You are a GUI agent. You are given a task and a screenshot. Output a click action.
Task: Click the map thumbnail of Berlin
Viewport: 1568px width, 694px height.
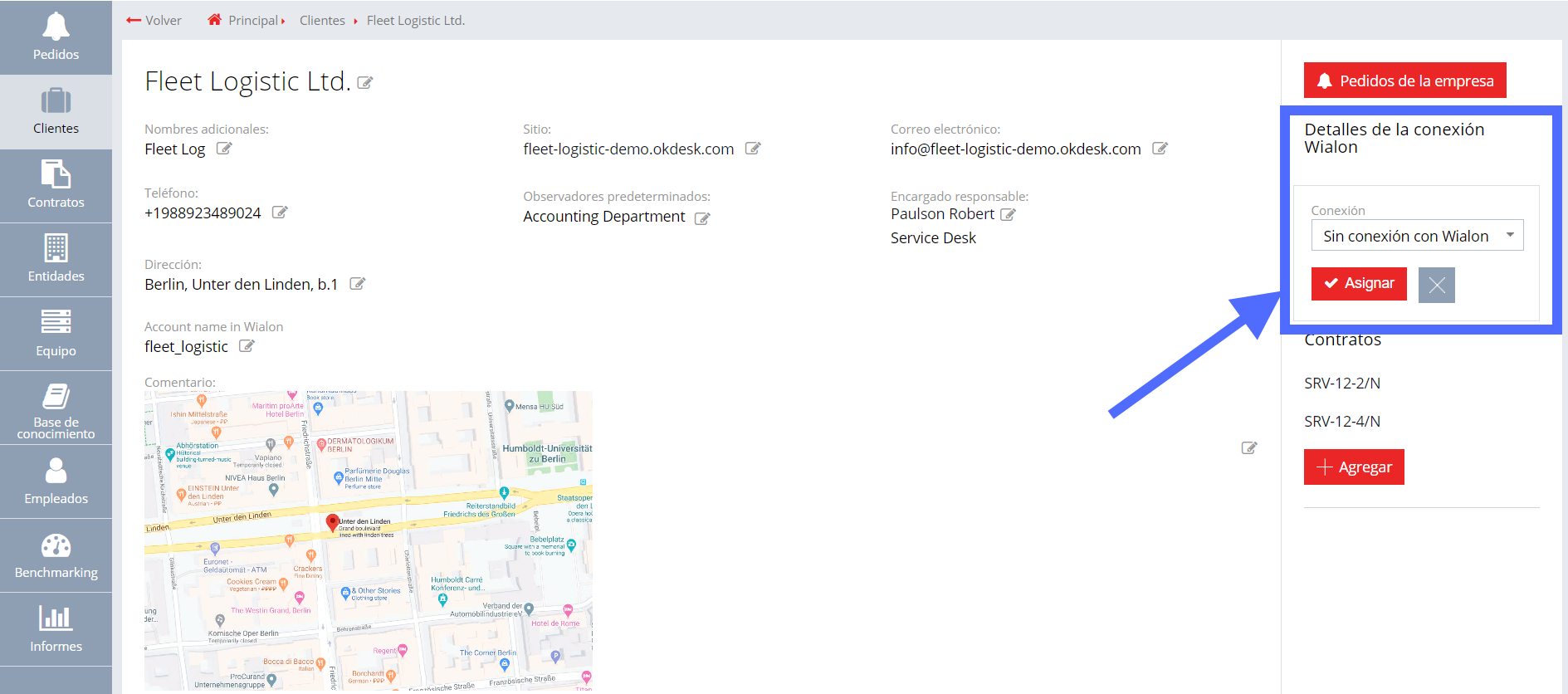pyautogui.click(x=368, y=540)
